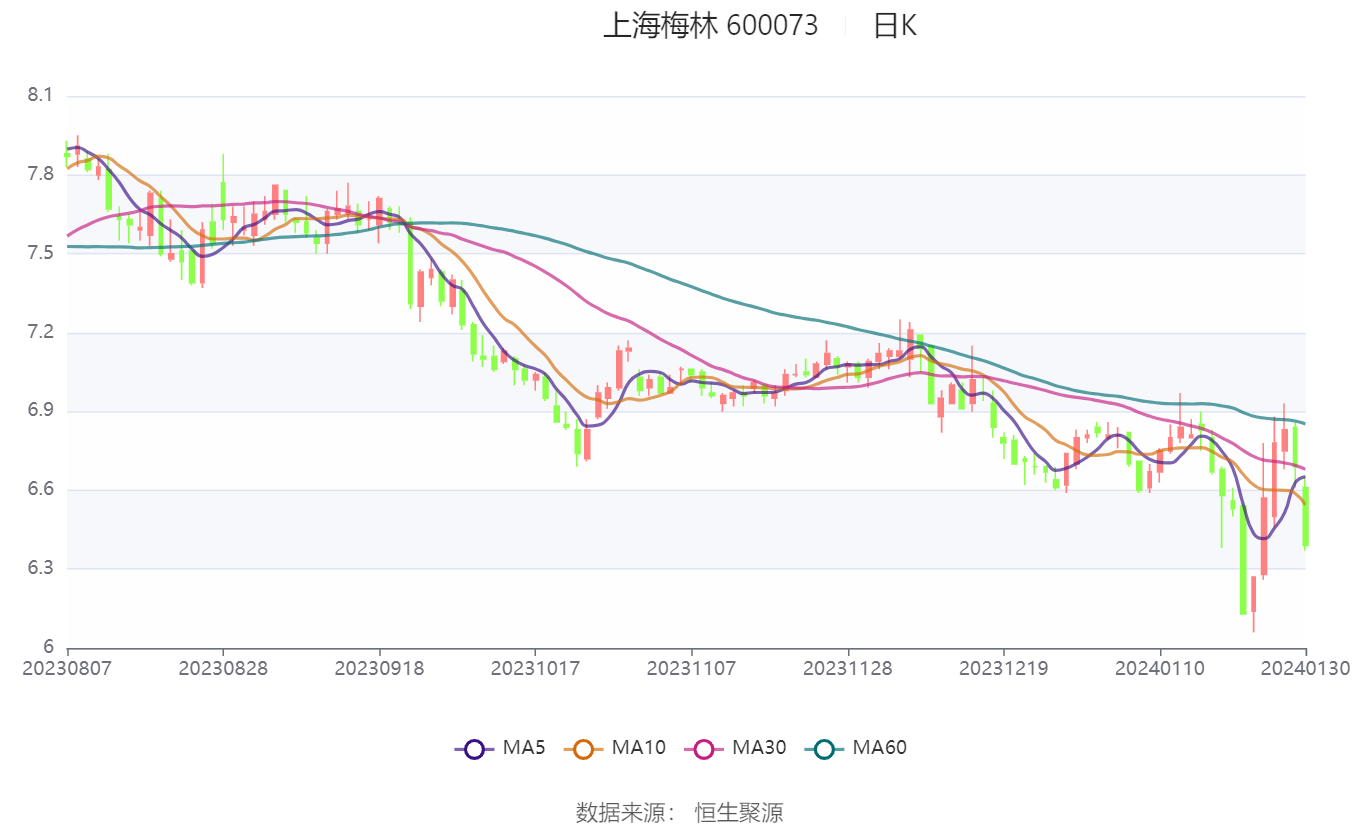Click the x-axis date label 20230807
Image resolution: width=1360 pixels, height=828 pixels.
tap(67, 668)
